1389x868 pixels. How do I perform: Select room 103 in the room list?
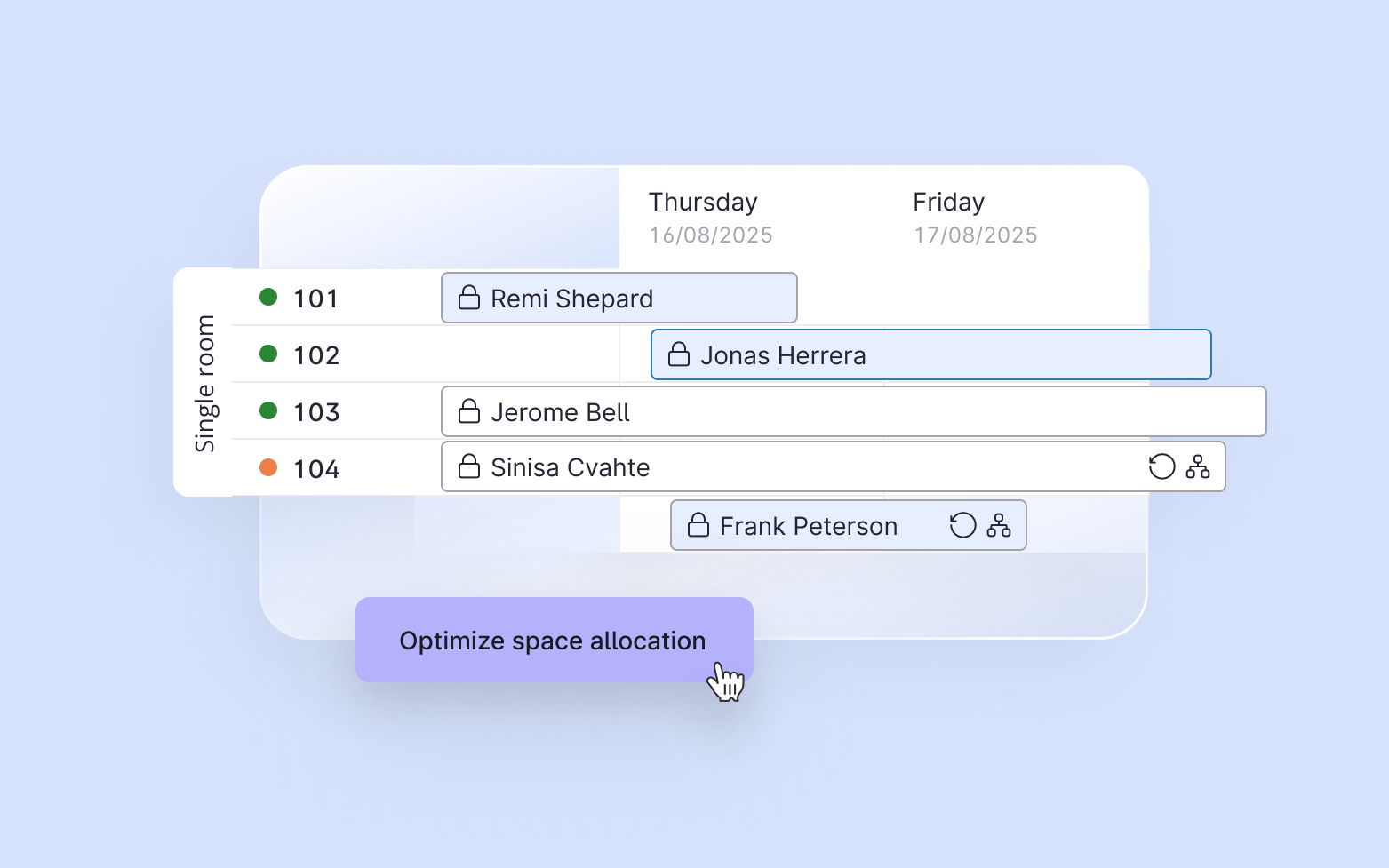[316, 412]
